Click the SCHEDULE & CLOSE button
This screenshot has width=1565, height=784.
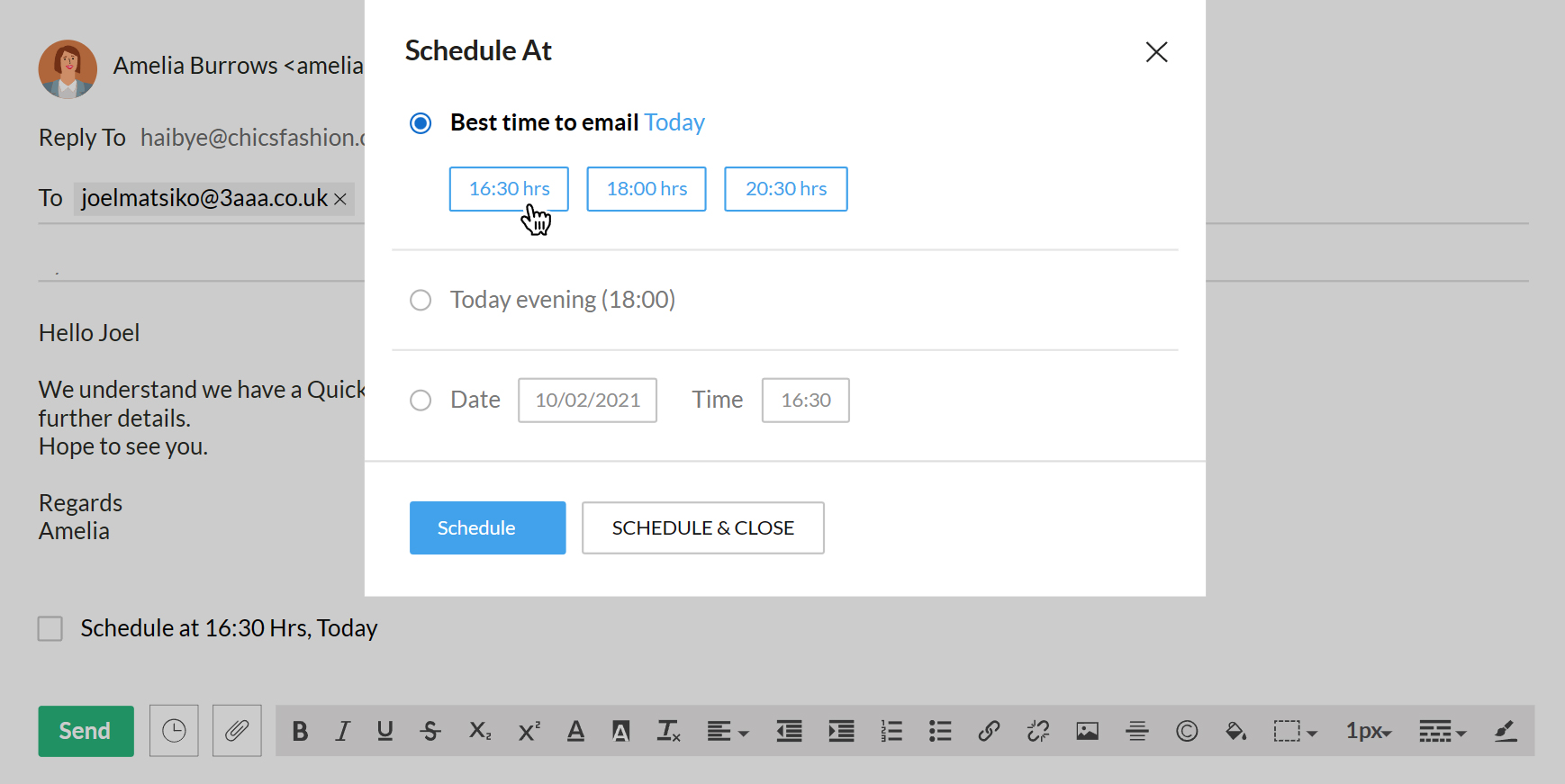point(703,528)
